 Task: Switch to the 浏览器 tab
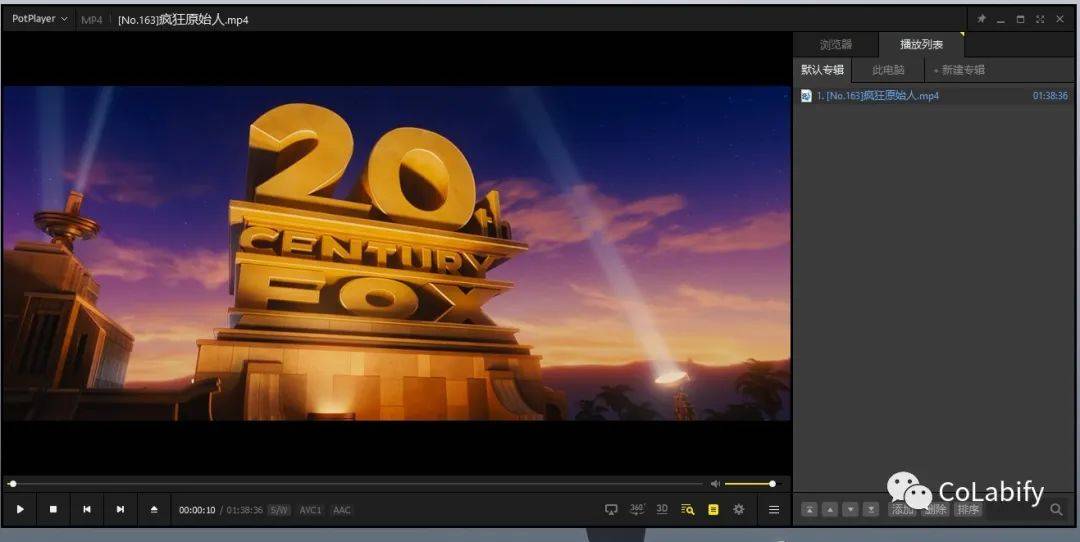pos(835,45)
